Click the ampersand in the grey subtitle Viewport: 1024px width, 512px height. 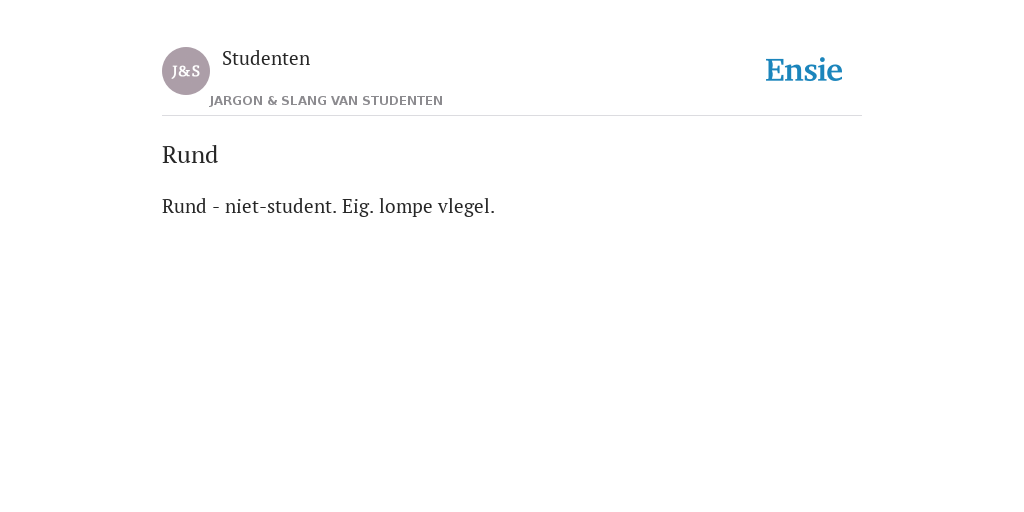(x=272, y=101)
